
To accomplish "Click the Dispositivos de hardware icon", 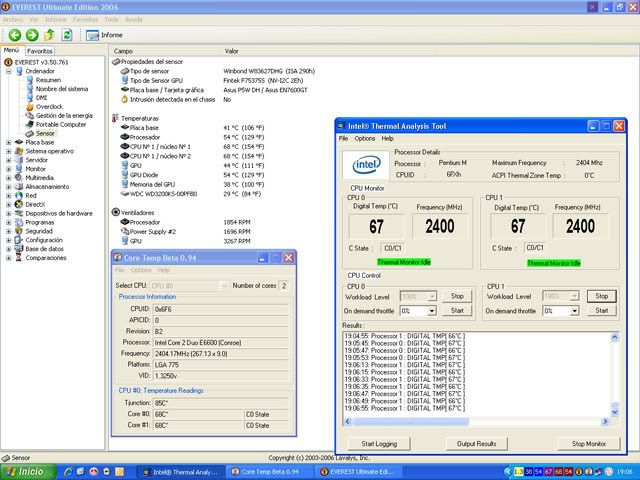I will point(19,213).
